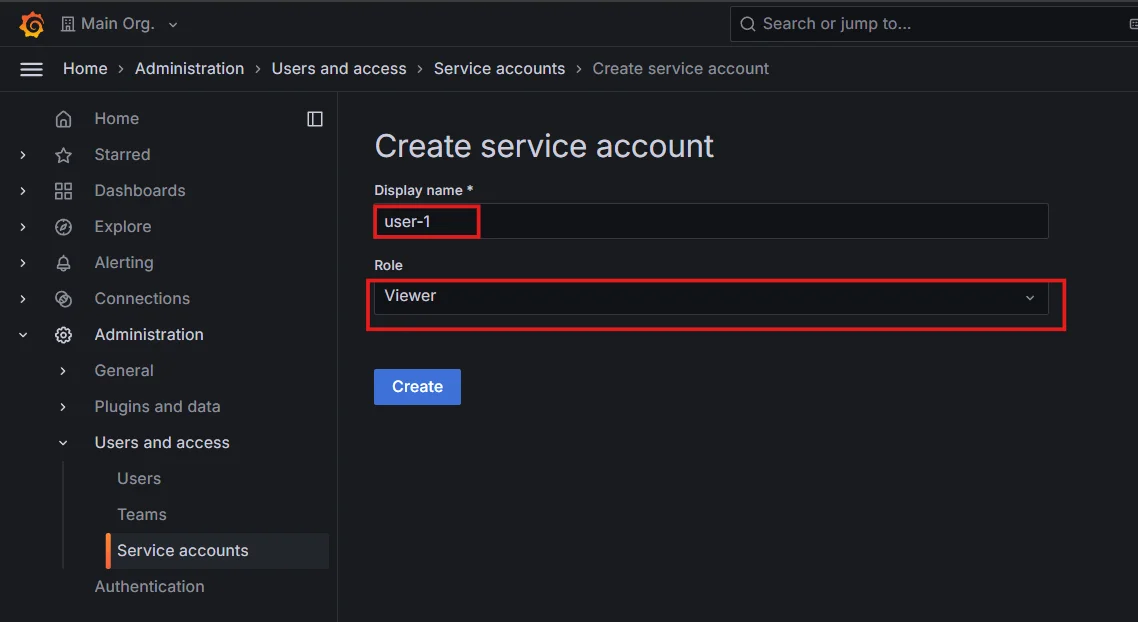The height and width of the screenshot is (622, 1138).
Task: Expand the Dashboards sidebar chevron
Action: [22, 190]
